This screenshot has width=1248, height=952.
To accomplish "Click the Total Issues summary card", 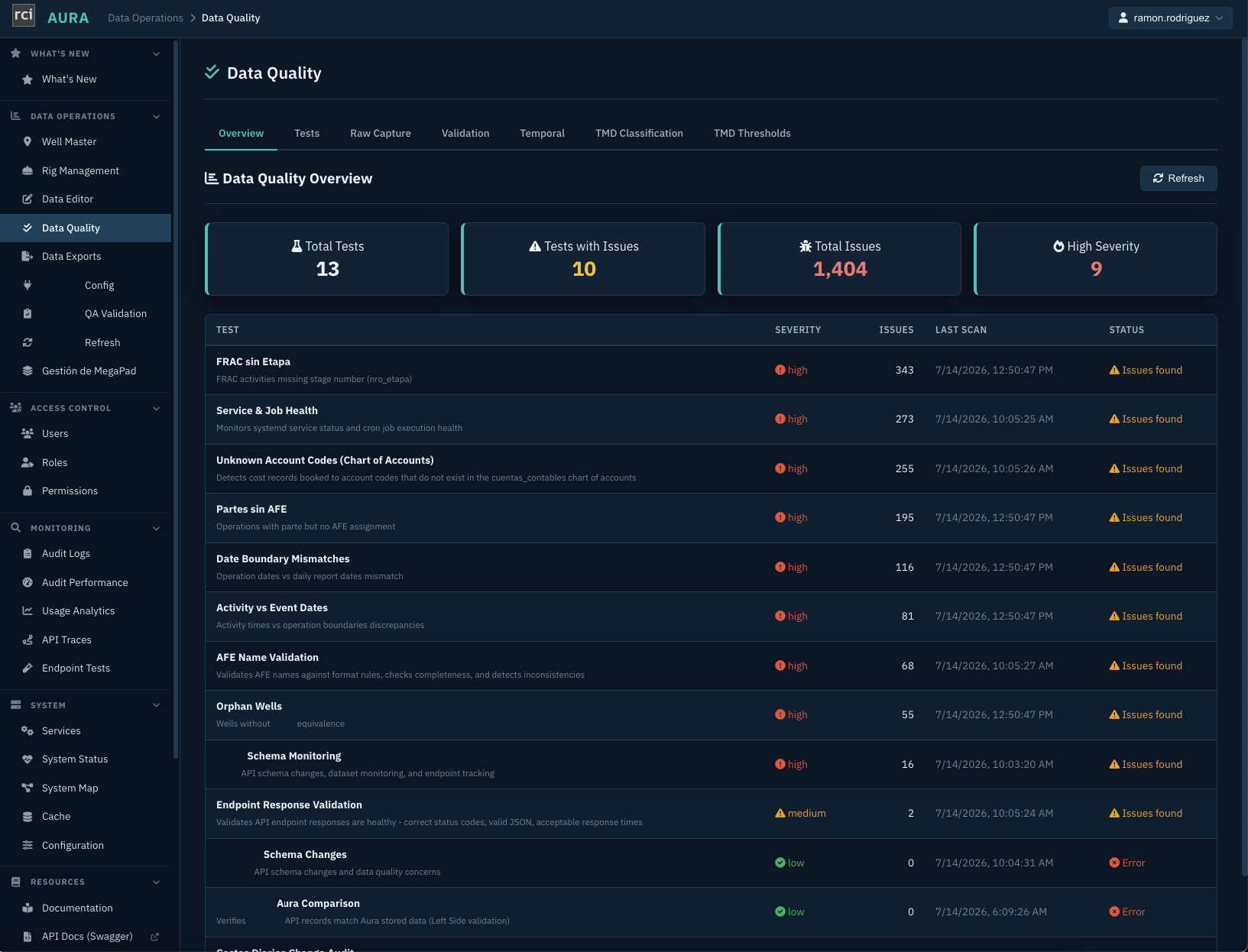I will tap(839, 258).
